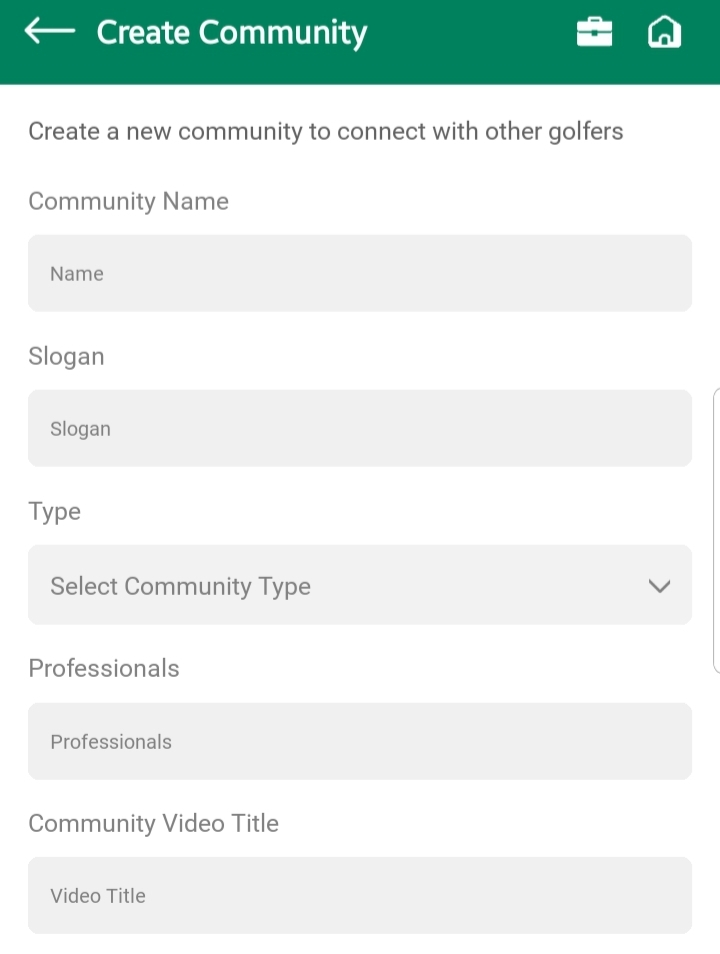Click the 'Select Community Type' placeholder text
Viewport: 720px width, 954px height.
pos(180,586)
